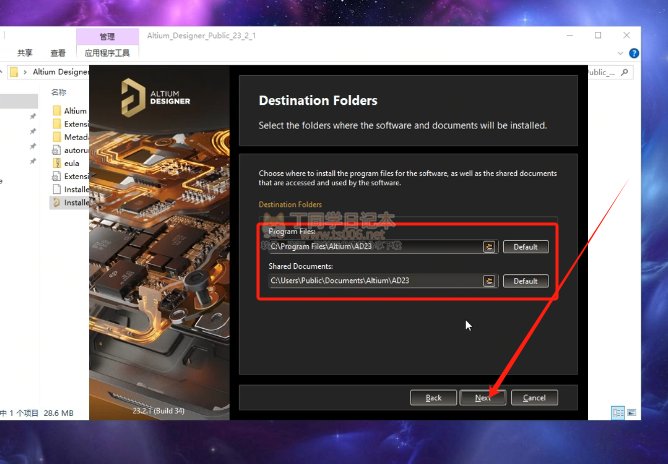Open the 管理 ribbon tab
The image size is (668, 464).
click(x=107, y=36)
